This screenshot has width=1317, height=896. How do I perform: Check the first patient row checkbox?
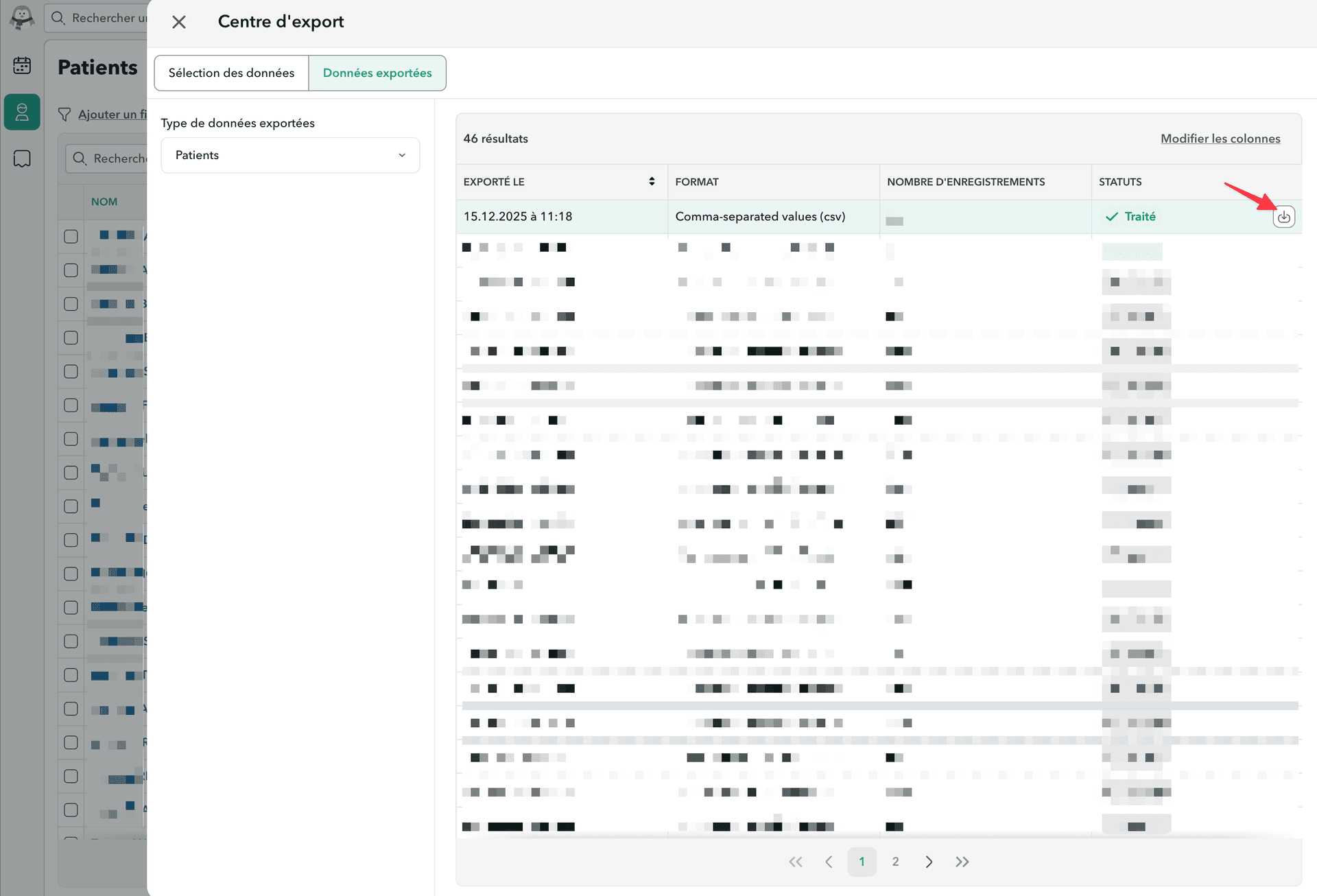[71, 236]
